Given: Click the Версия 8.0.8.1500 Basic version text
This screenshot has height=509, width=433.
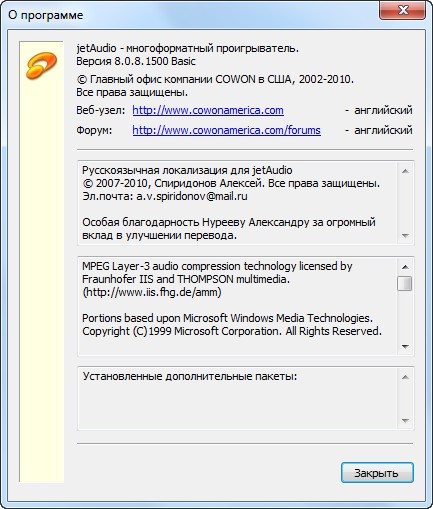Looking at the screenshot, I should click(x=136, y=61).
